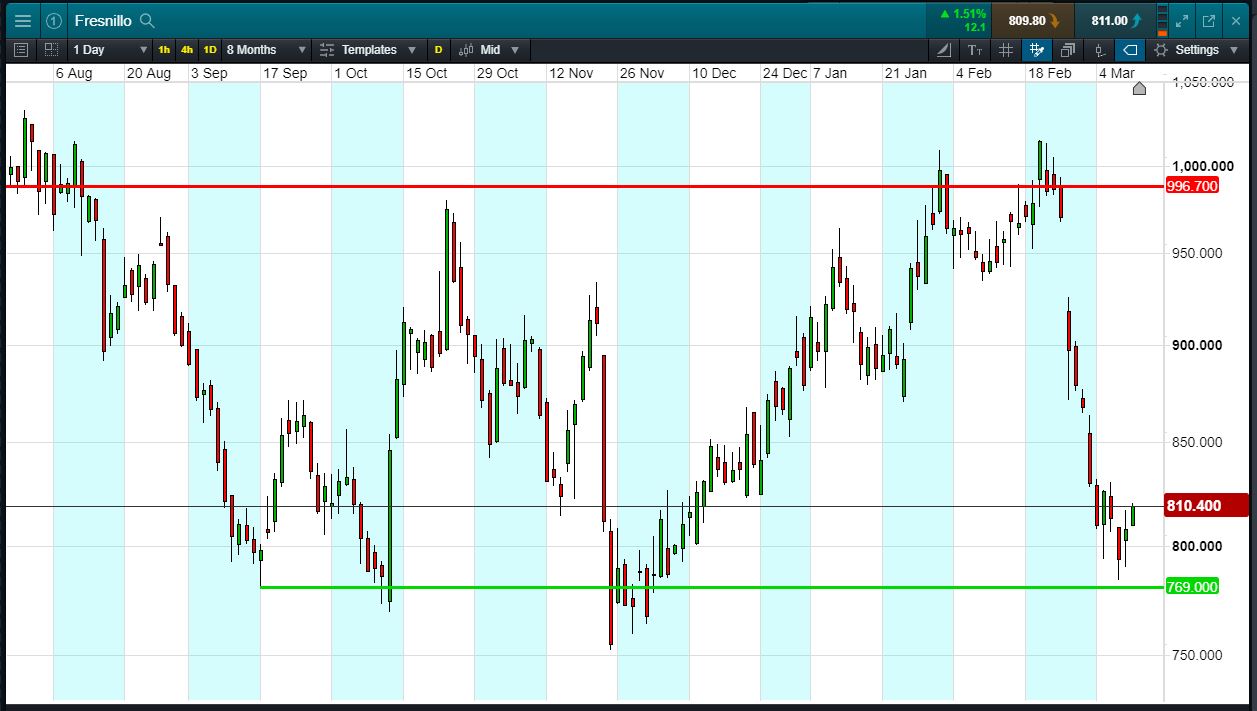Select the 1h quick interval

(x=164, y=49)
